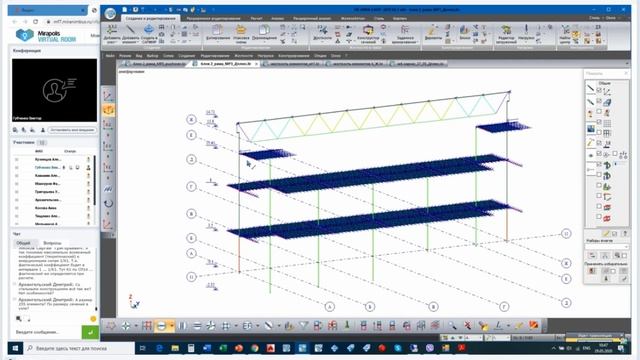
Task: Open Excel from the taskbar
Action: coord(223,348)
